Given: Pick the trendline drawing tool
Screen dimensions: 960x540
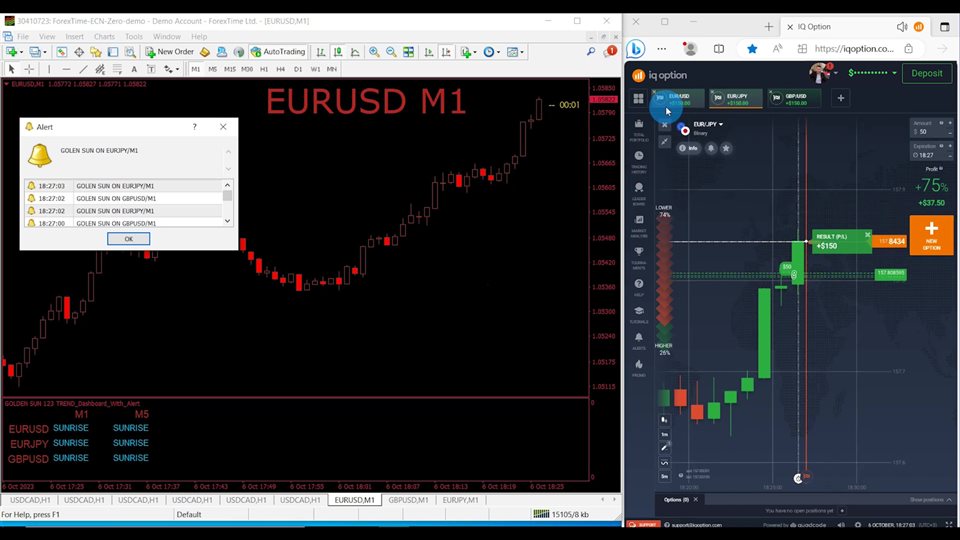Looking at the screenshot, I should point(83,69).
